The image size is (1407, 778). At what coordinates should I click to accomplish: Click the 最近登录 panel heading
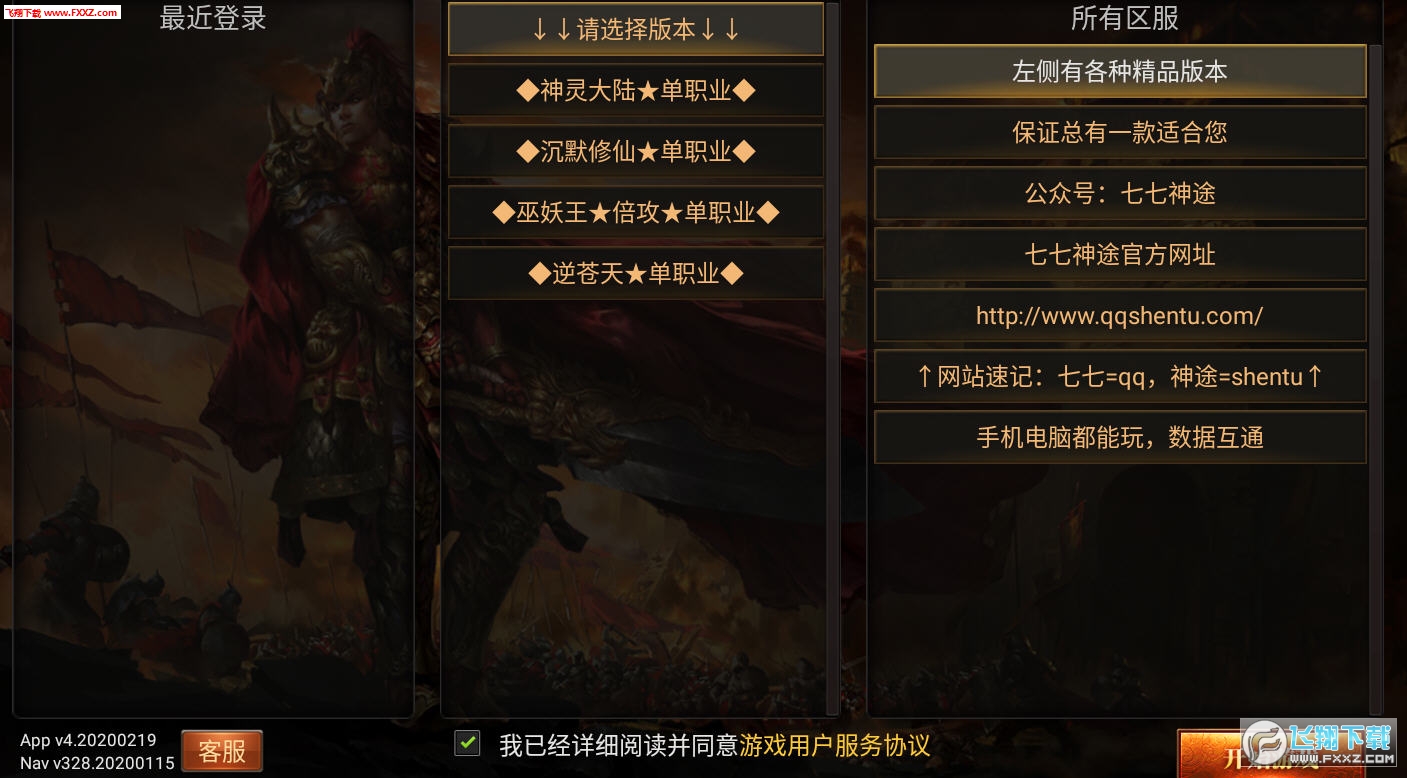pyautogui.click(x=213, y=17)
